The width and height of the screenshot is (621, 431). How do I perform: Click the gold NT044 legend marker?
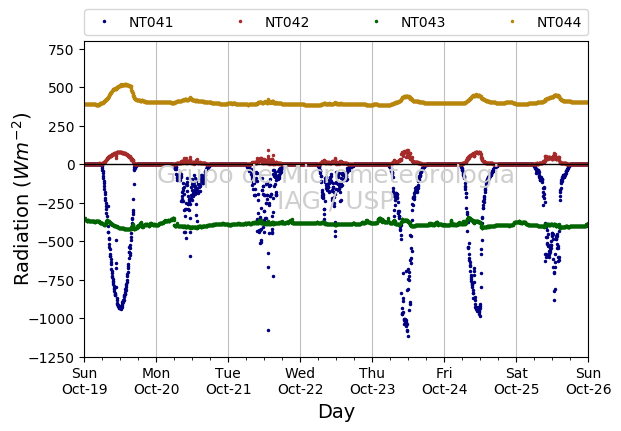pos(512,22)
